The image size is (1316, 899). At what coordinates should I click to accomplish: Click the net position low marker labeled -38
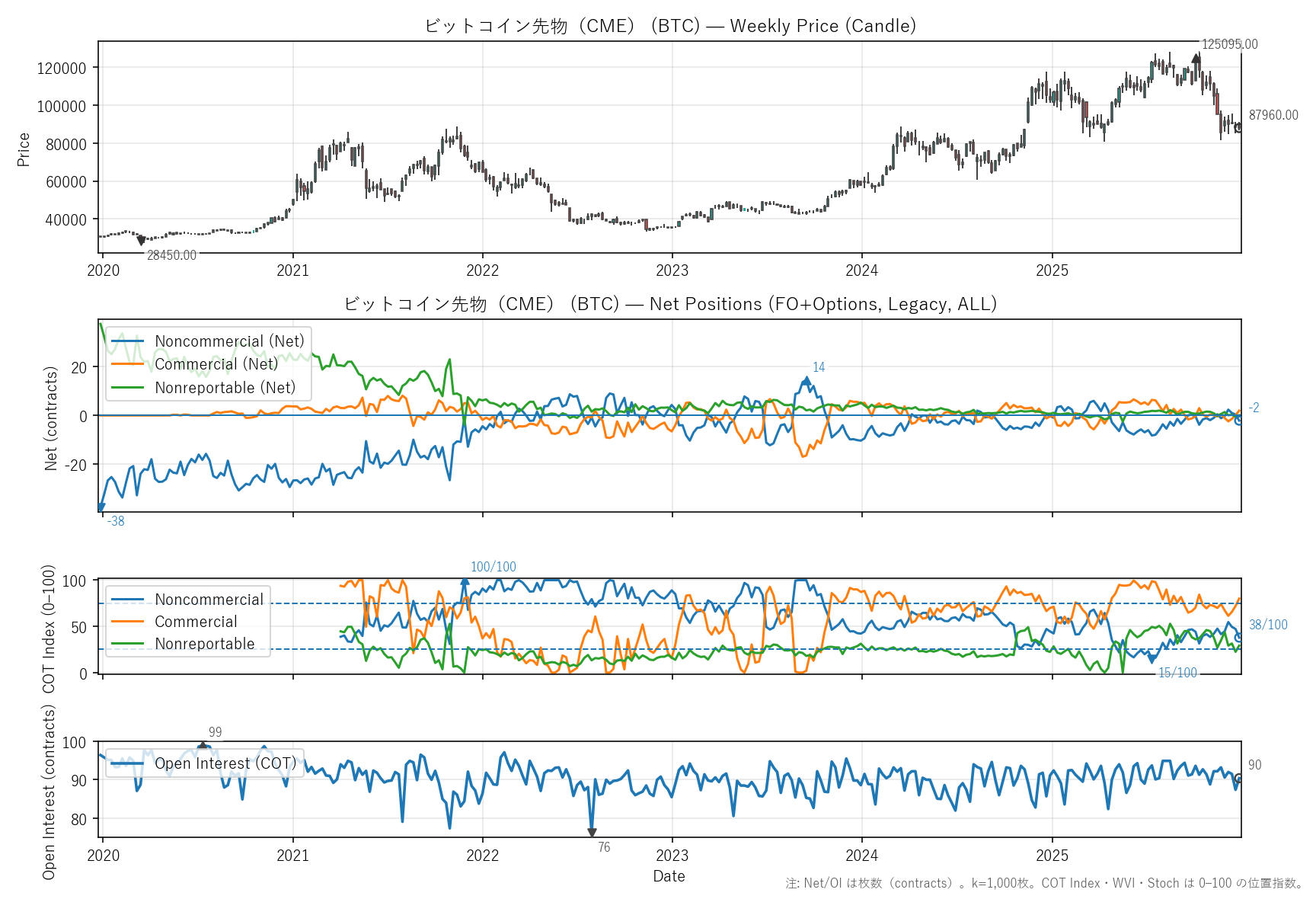[x=101, y=507]
